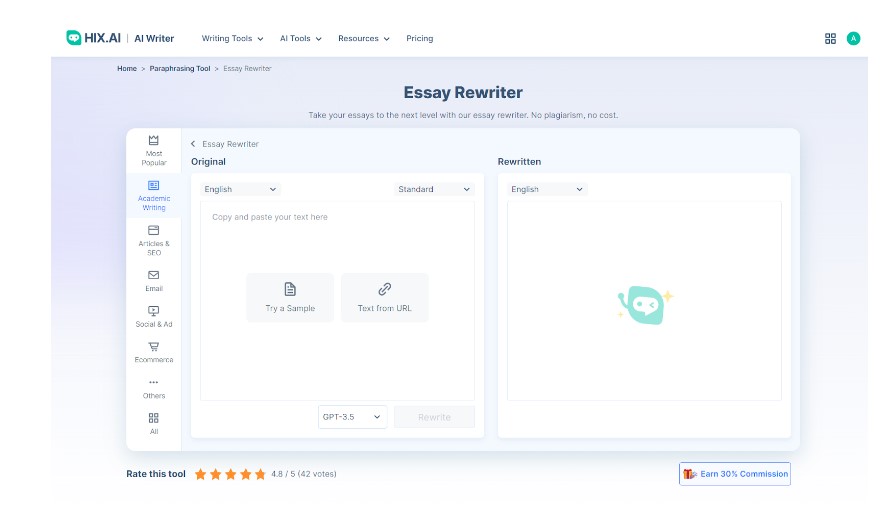Select the Ecommerce cart sidebar icon

coord(153,347)
